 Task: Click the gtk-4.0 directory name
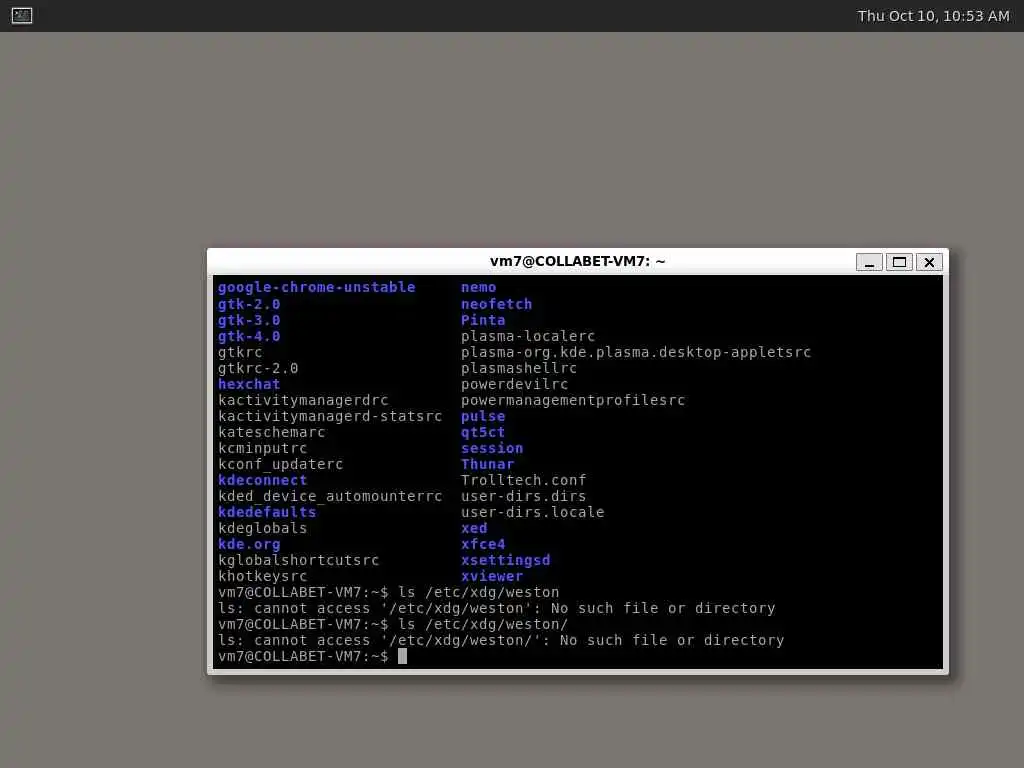[x=249, y=336]
